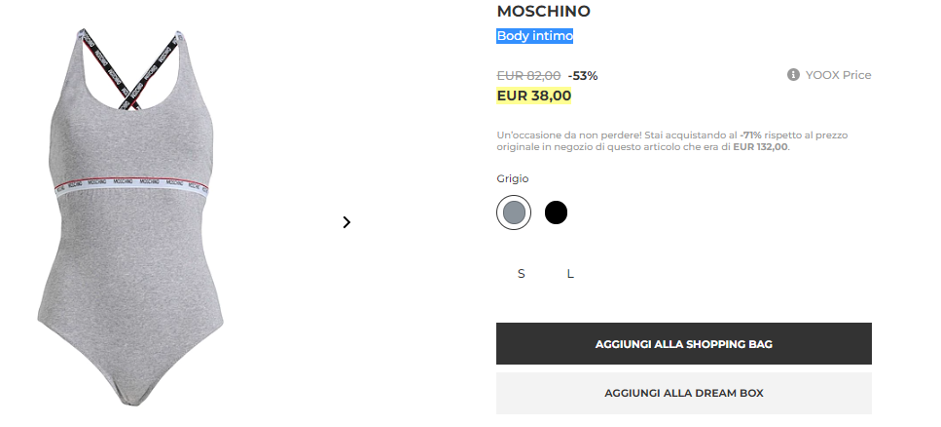Screen dimensions: 941x427
Task: Click the crossed-out EUR 82,00 price
Action: (x=528, y=75)
